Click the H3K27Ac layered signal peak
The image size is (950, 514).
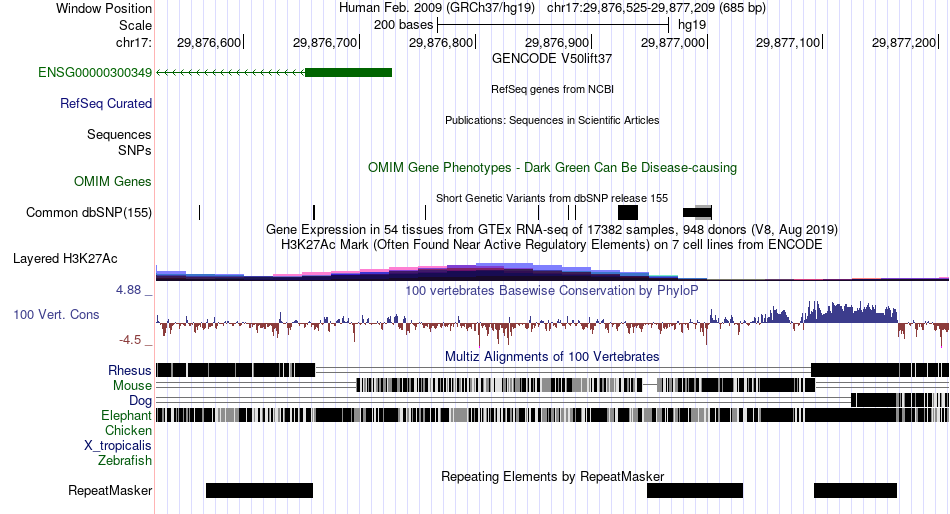504,272
